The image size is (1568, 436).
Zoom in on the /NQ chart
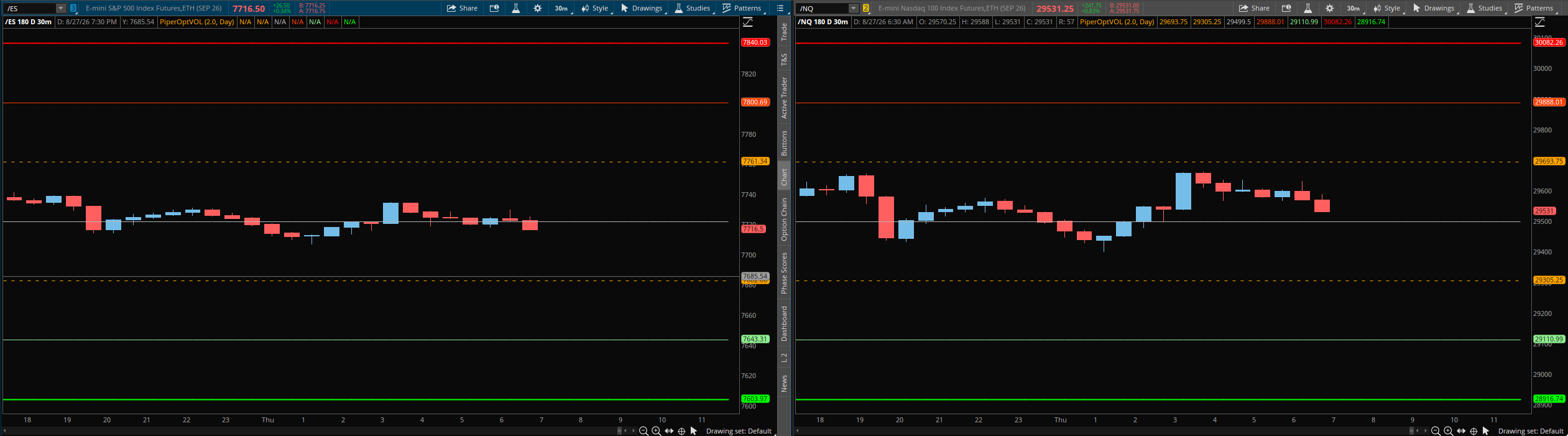click(x=1448, y=431)
